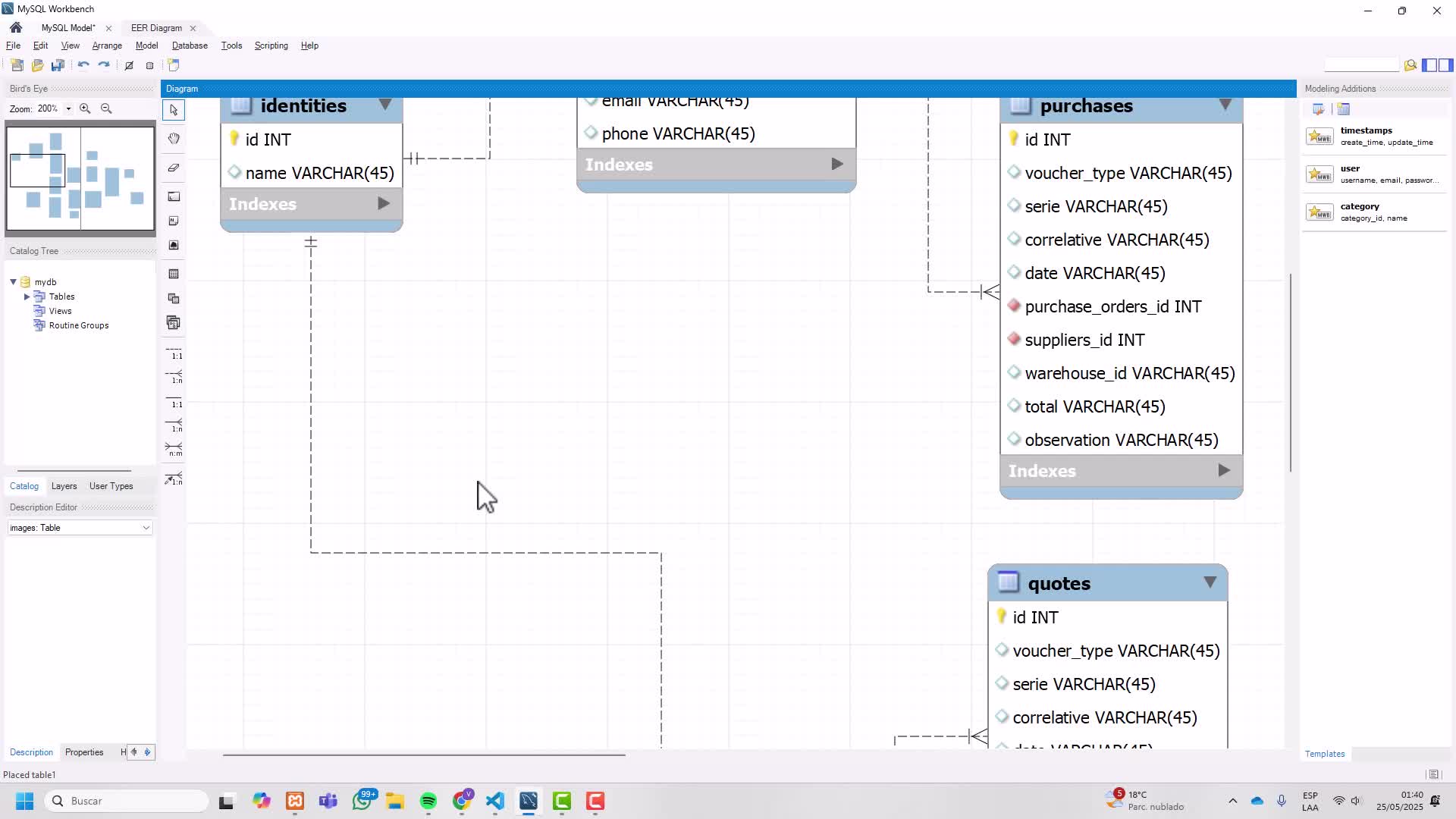
Task: Select the place new view tool
Action: tap(174, 298)
